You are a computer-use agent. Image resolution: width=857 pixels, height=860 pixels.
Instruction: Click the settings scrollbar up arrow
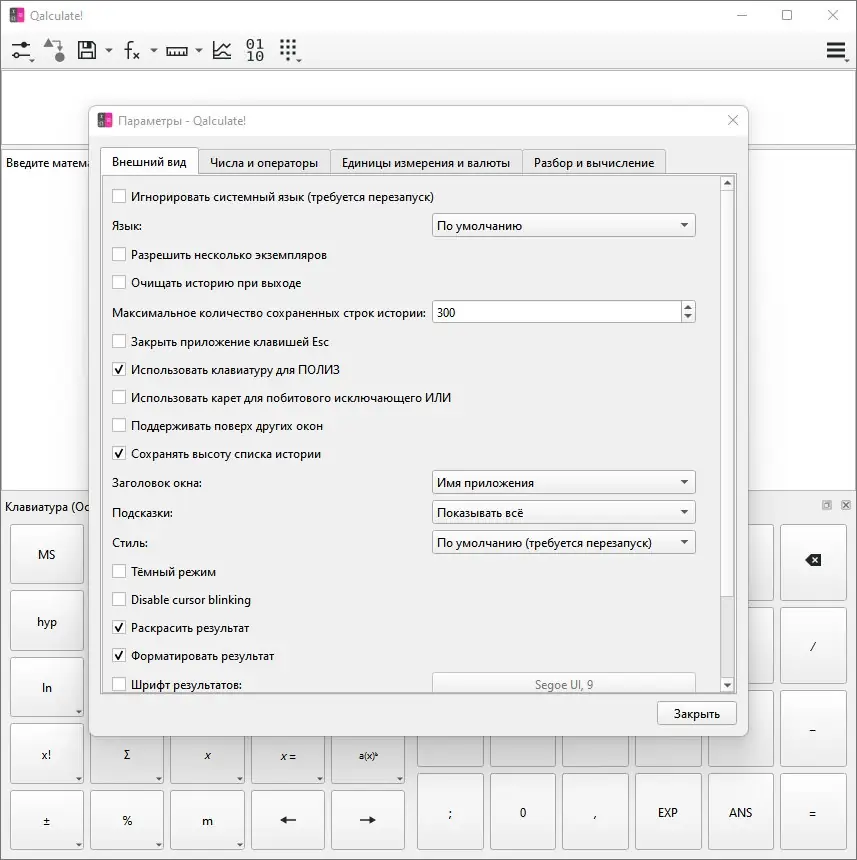tap(727, 183)
